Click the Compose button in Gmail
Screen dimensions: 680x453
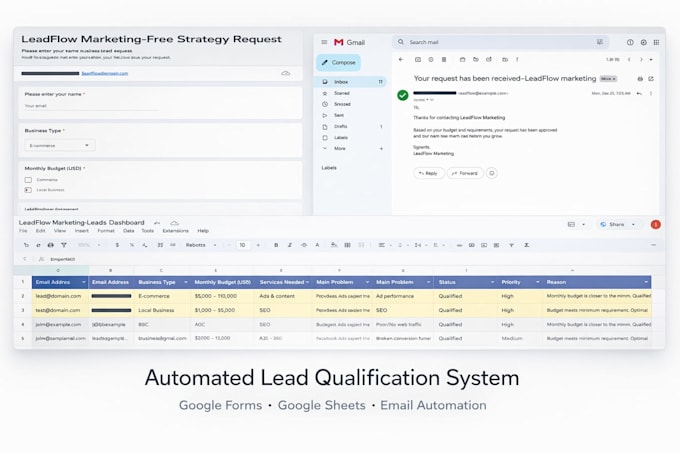point(338,62)
